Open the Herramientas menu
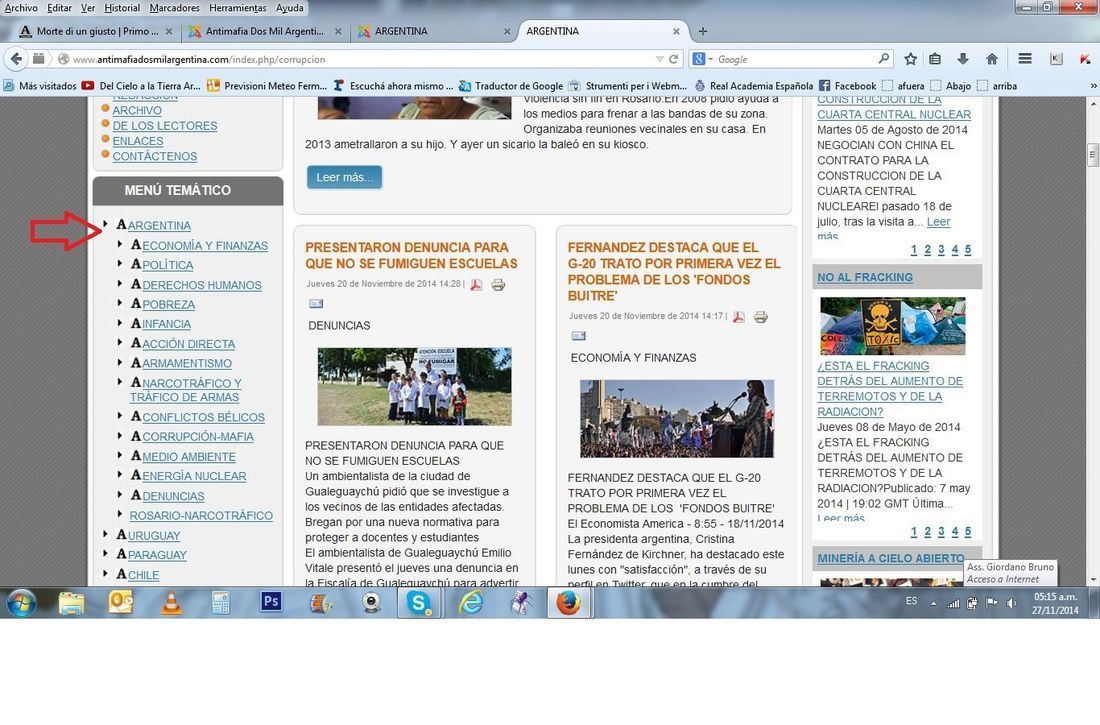Screen dimensions: 1100x725 237,8
